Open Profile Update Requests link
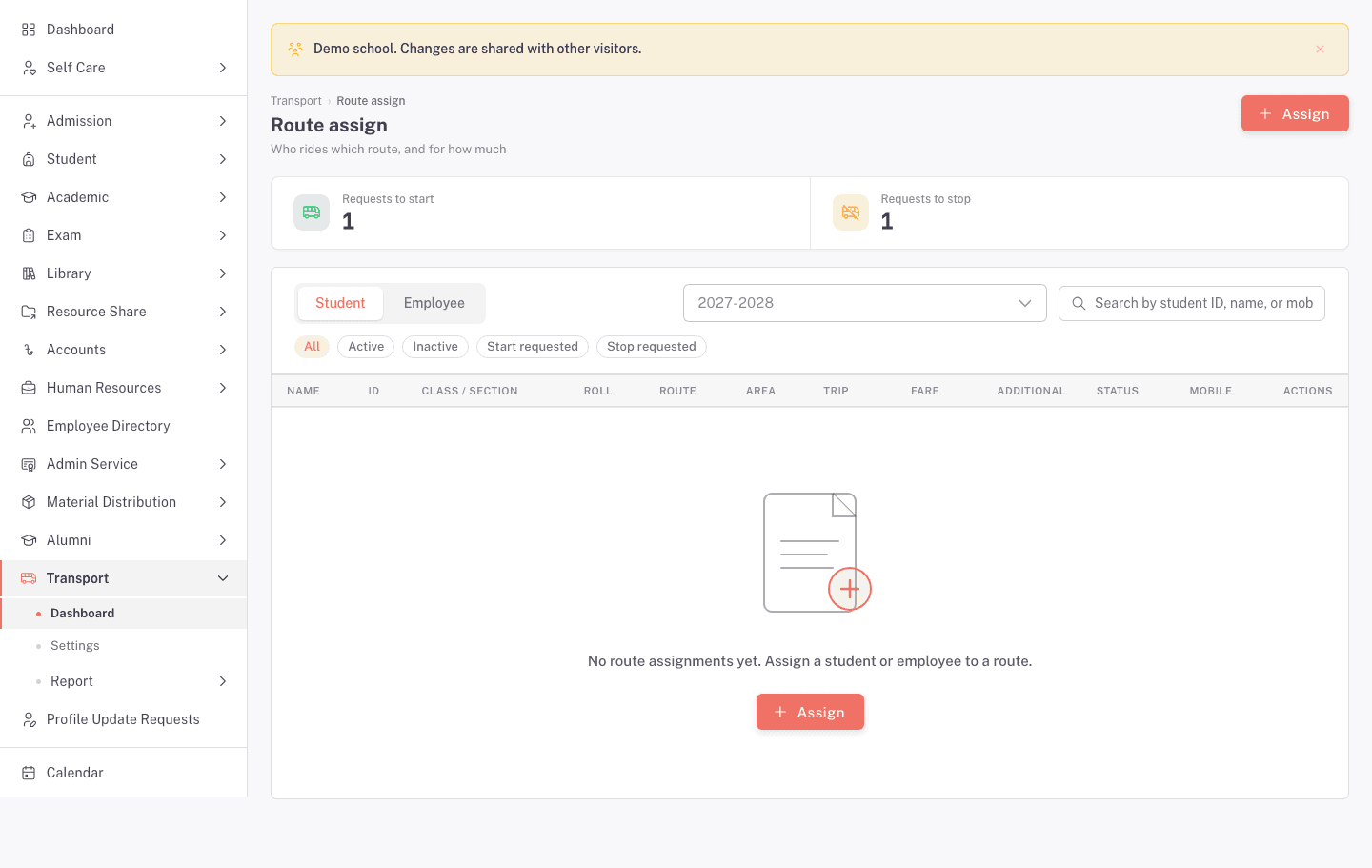Screen dimensions: 1372x868 [124, 719]
